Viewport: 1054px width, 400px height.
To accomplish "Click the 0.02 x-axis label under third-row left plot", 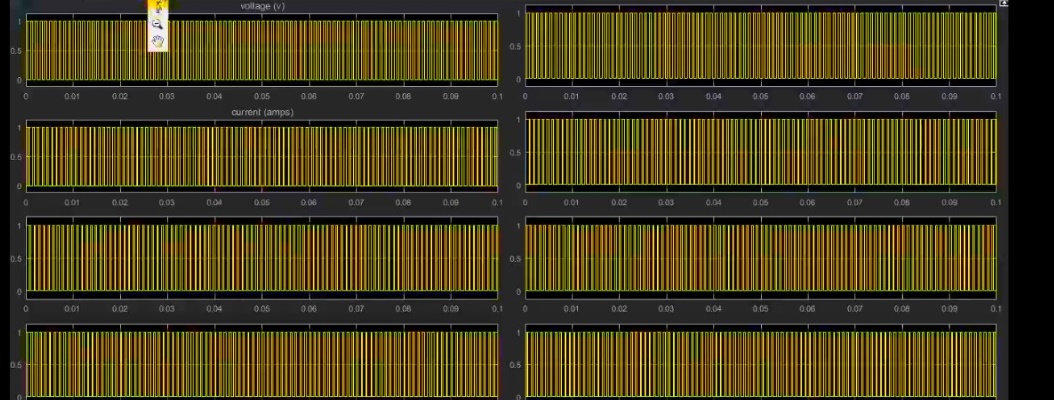I will [120, 309].
